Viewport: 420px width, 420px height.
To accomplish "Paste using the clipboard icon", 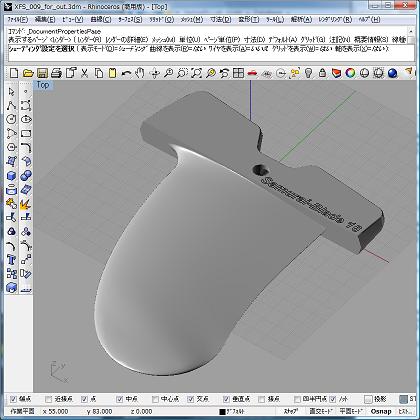I will [x=113, y=73].
